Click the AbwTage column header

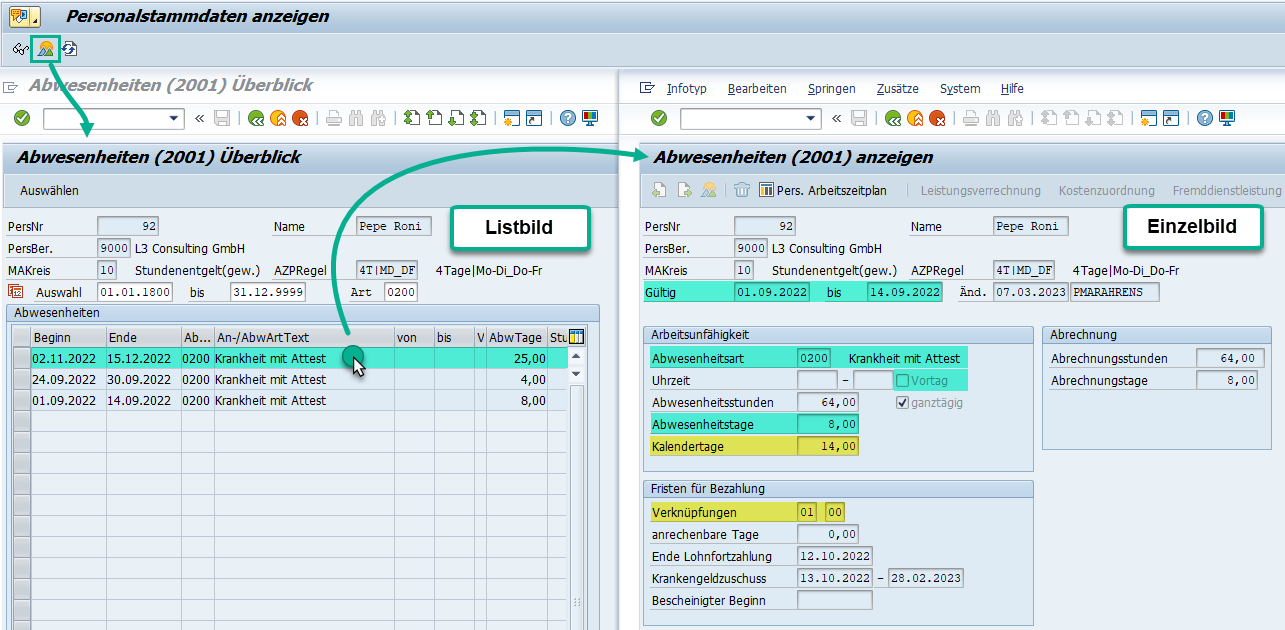[x=516, y=337]
